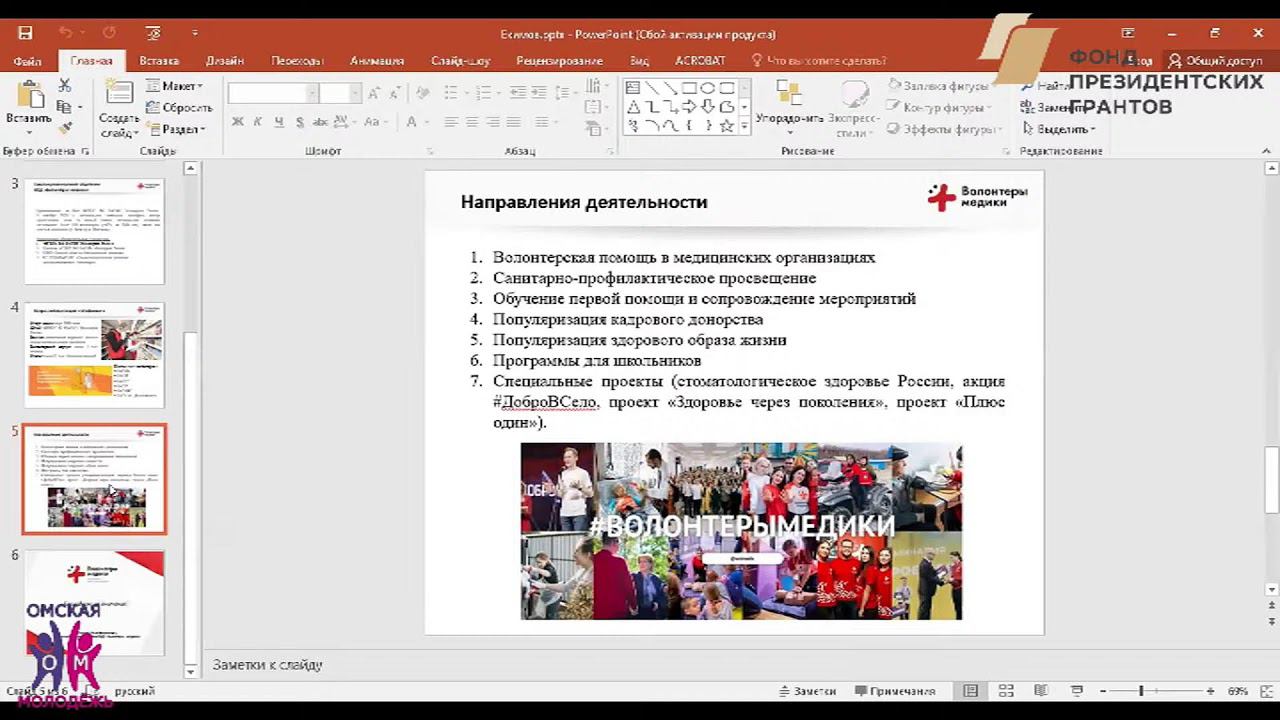The height and width of the screenshot is (720, 1280).
Task: Click the Cut scissors icon
Action: pos(65,86)
